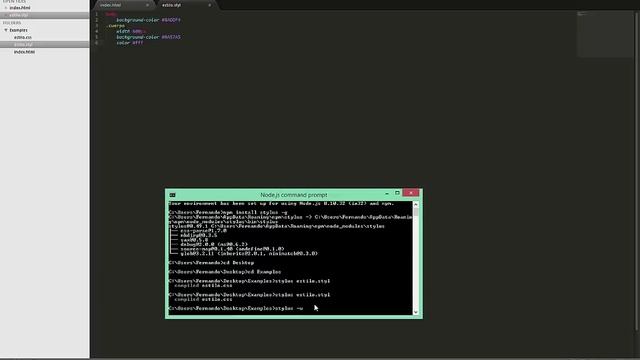640x360 pixels.
Task: Minimize the Node.js command prompt window
Action: coord(387,193)
